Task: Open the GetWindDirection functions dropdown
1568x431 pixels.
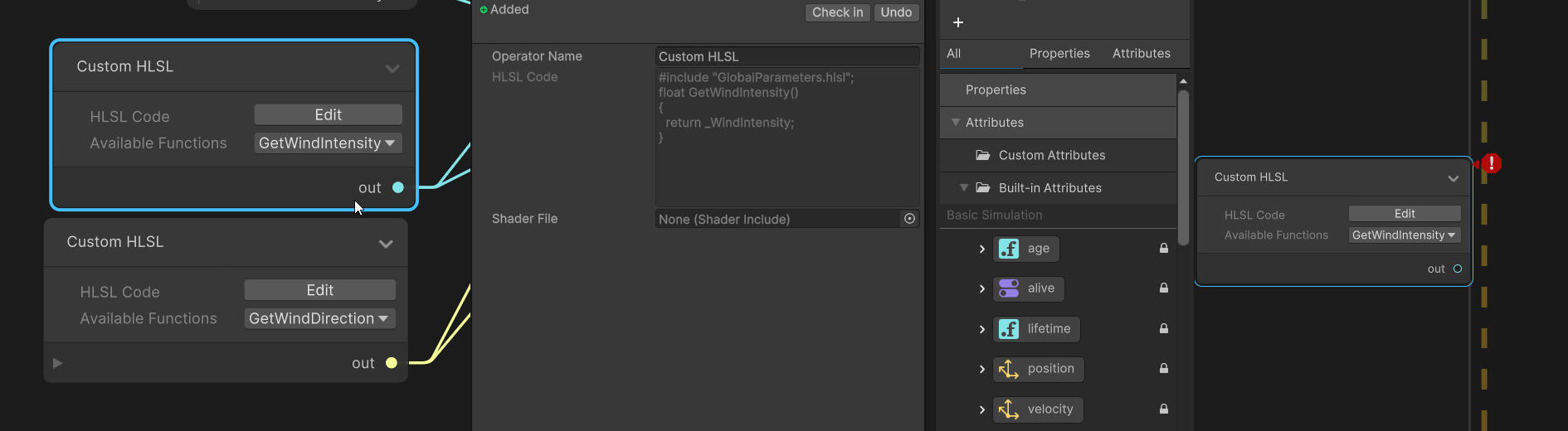Action: [x=319, y=318]
